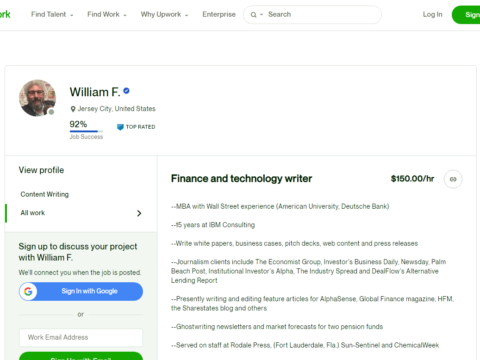Click the Google logo in sign-in button
The height and width of the screenshot is (360, 480).
click(28, 292)
